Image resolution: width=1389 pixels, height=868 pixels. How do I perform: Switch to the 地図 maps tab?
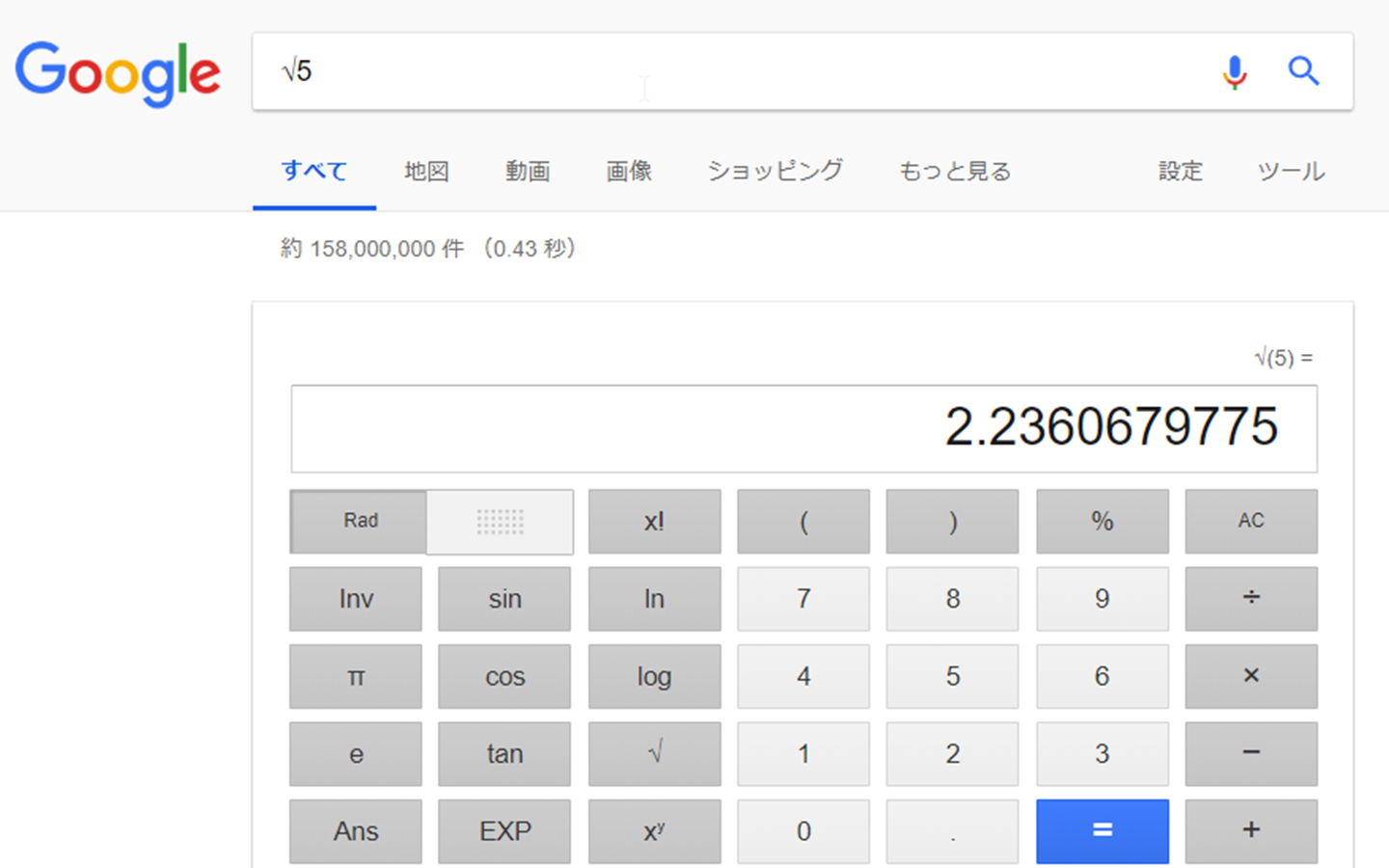[426, 172]
